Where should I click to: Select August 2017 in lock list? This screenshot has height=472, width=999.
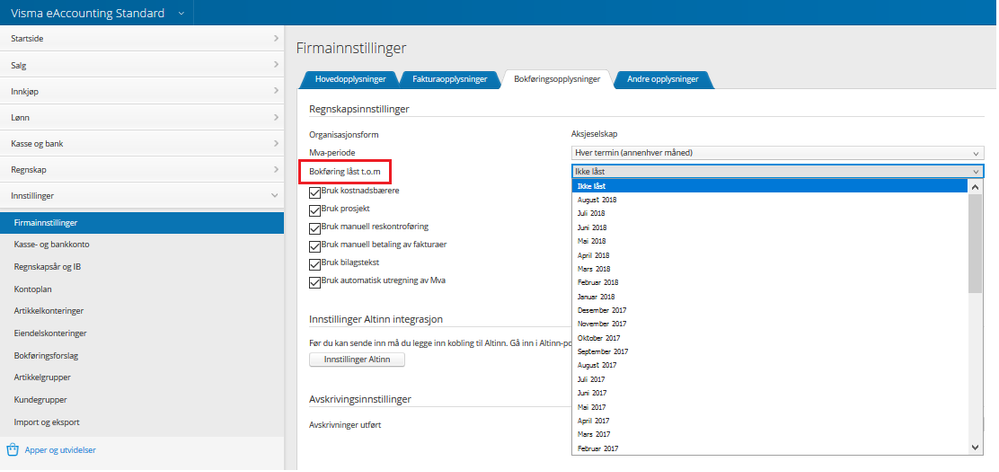tap(770, 366)
